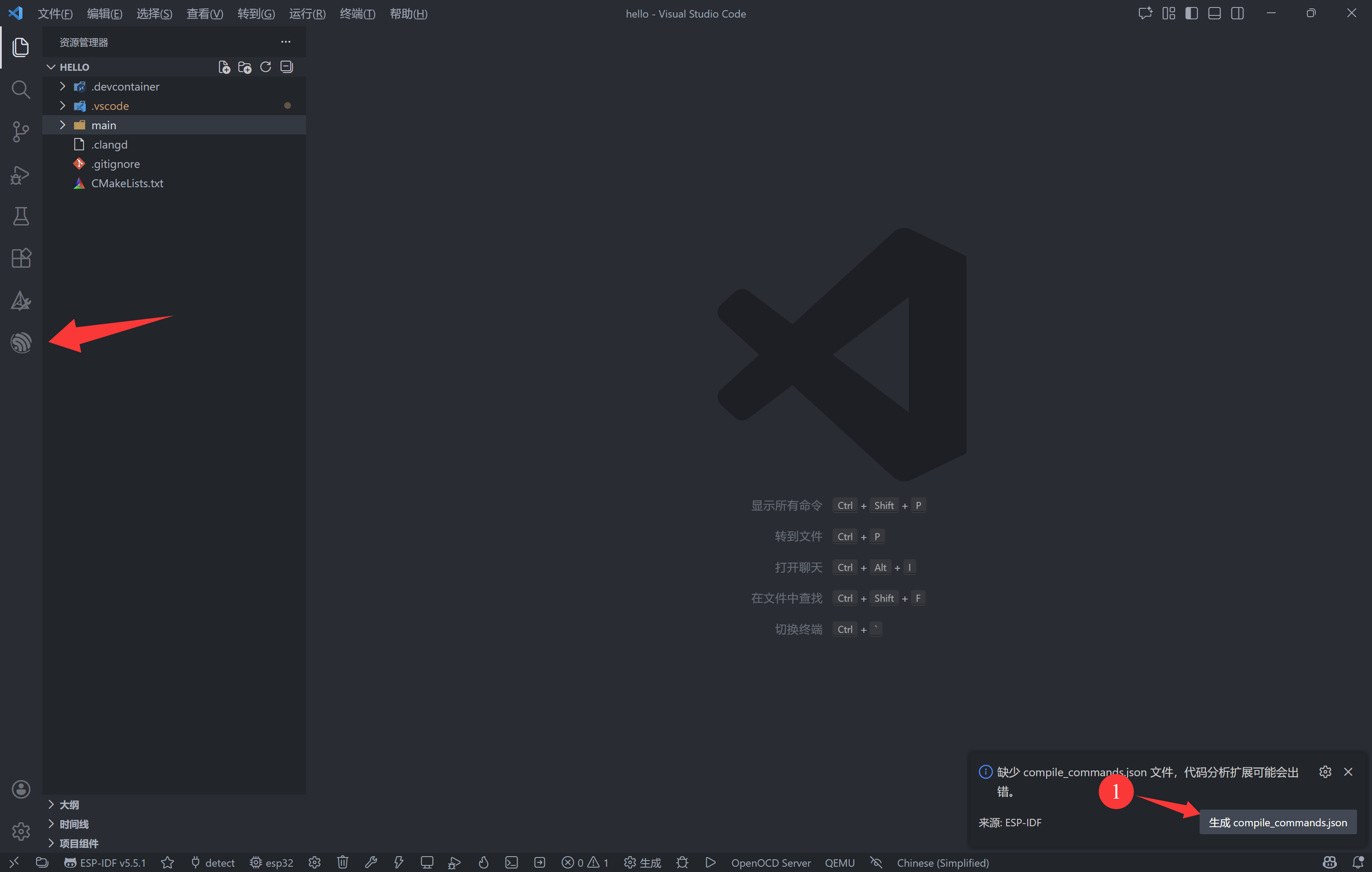The width and height of the screenshot is (1372, 872).
Task: Select serial port labeled detect
Action: click(x=212, y=862)
